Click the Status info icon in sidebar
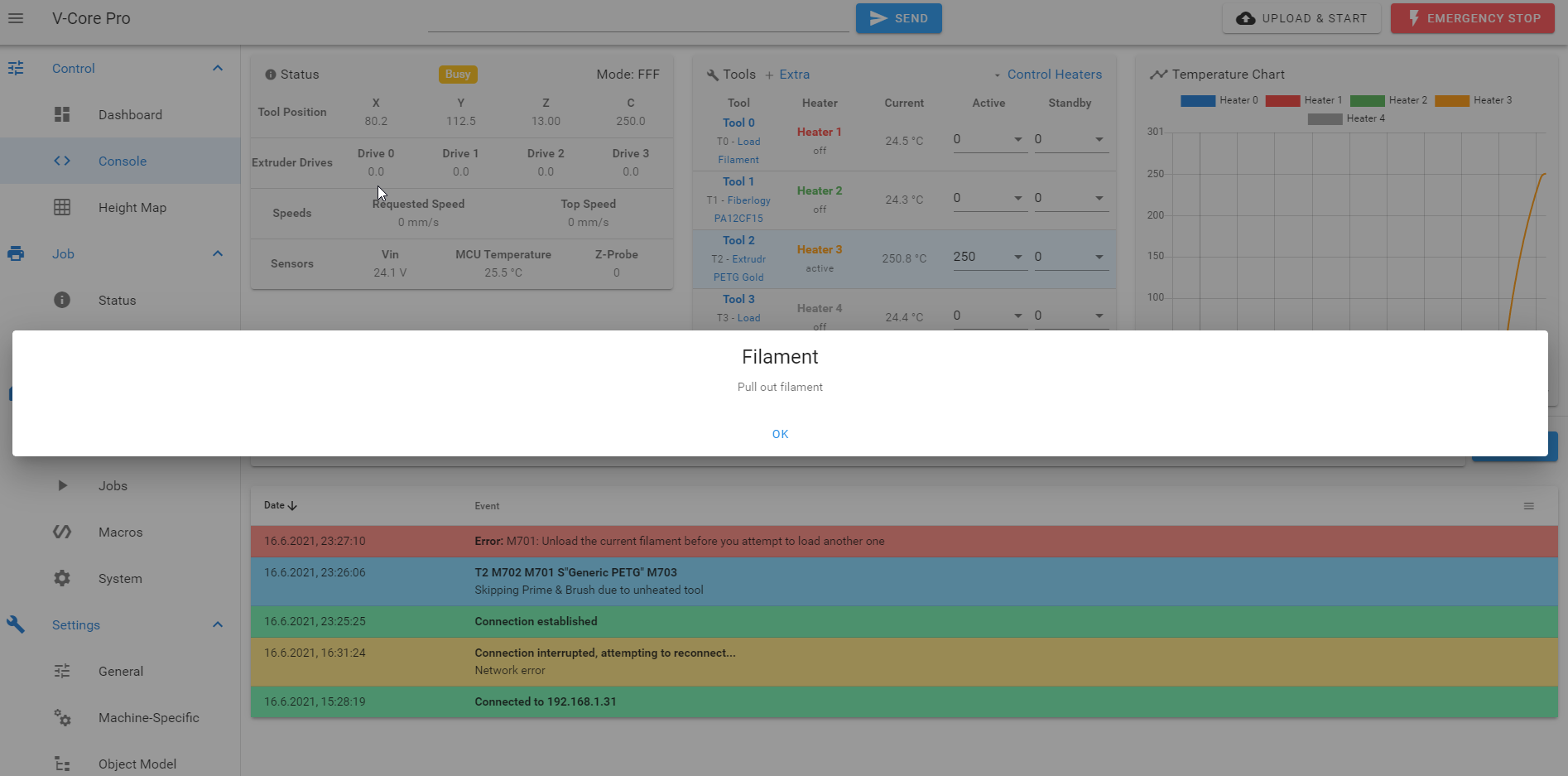Viewport: 1568px width, 776px height. [x=62, y=300]
